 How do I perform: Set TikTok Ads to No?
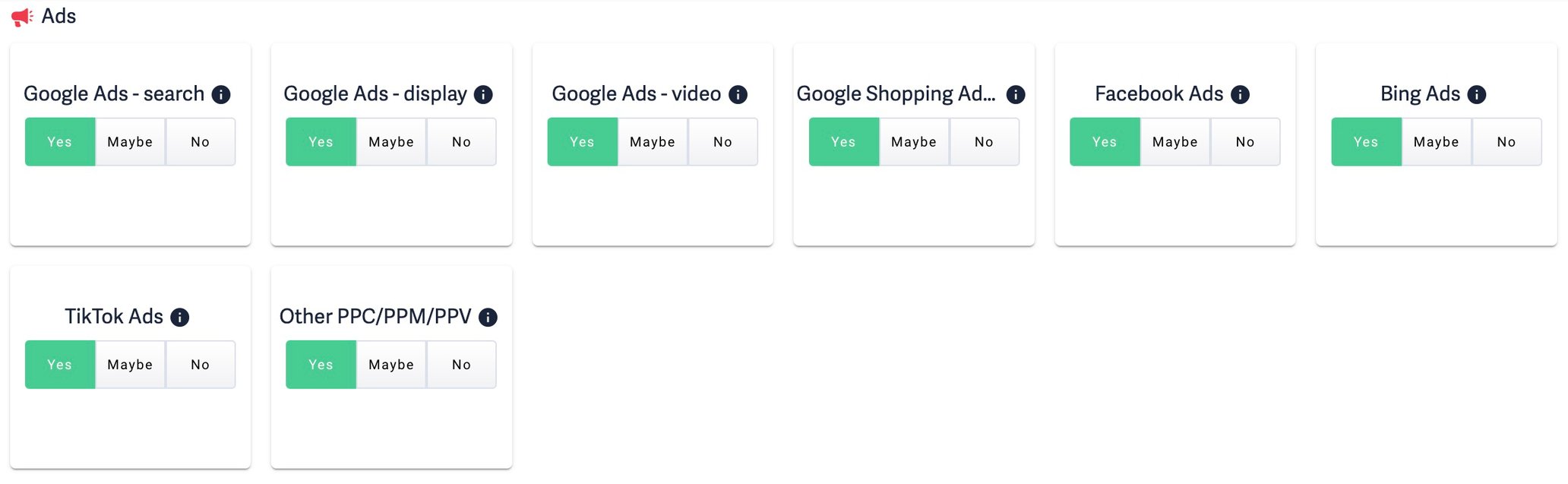[x=200, y=364]
